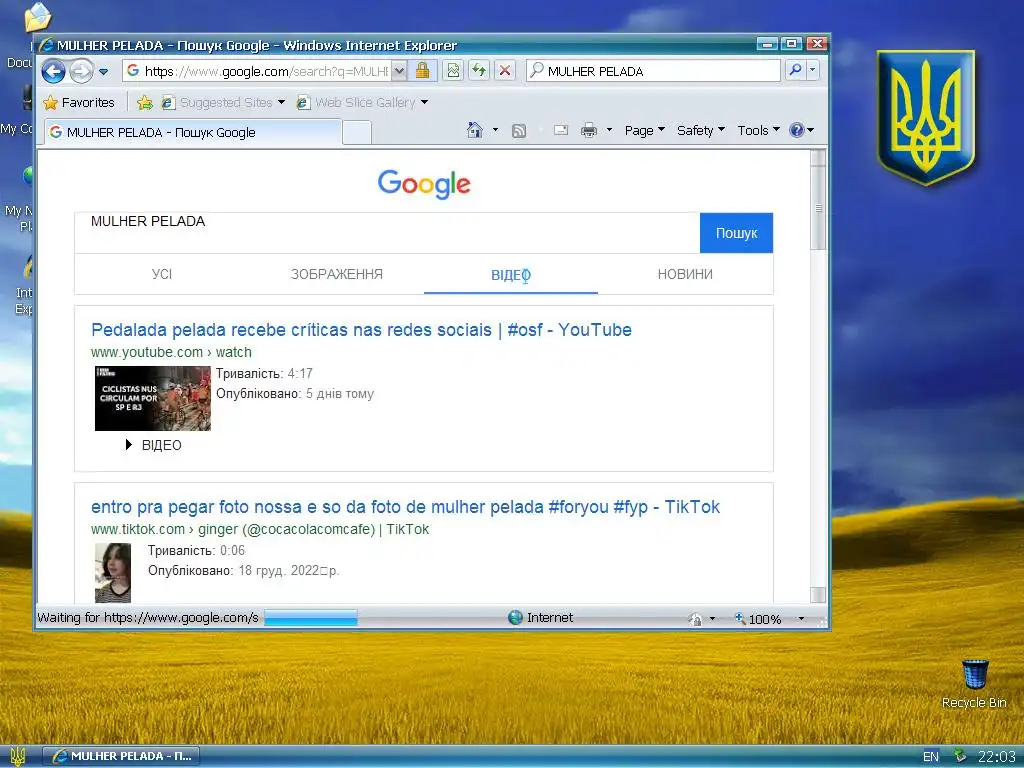Open the Favorites star button

tap(79, 103)
